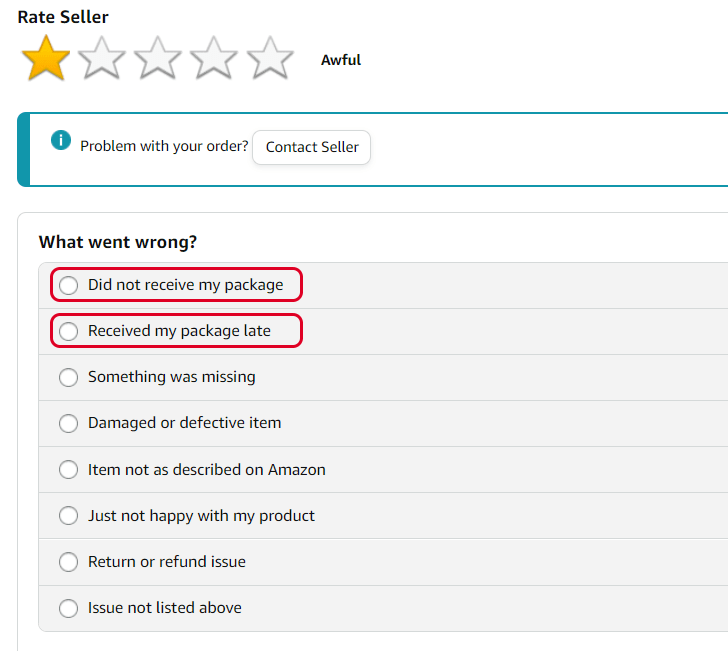This screenshot has height=651, width=728.
Task: Click the 'Return or refund issue' label
Action: [x=166, y=562]
